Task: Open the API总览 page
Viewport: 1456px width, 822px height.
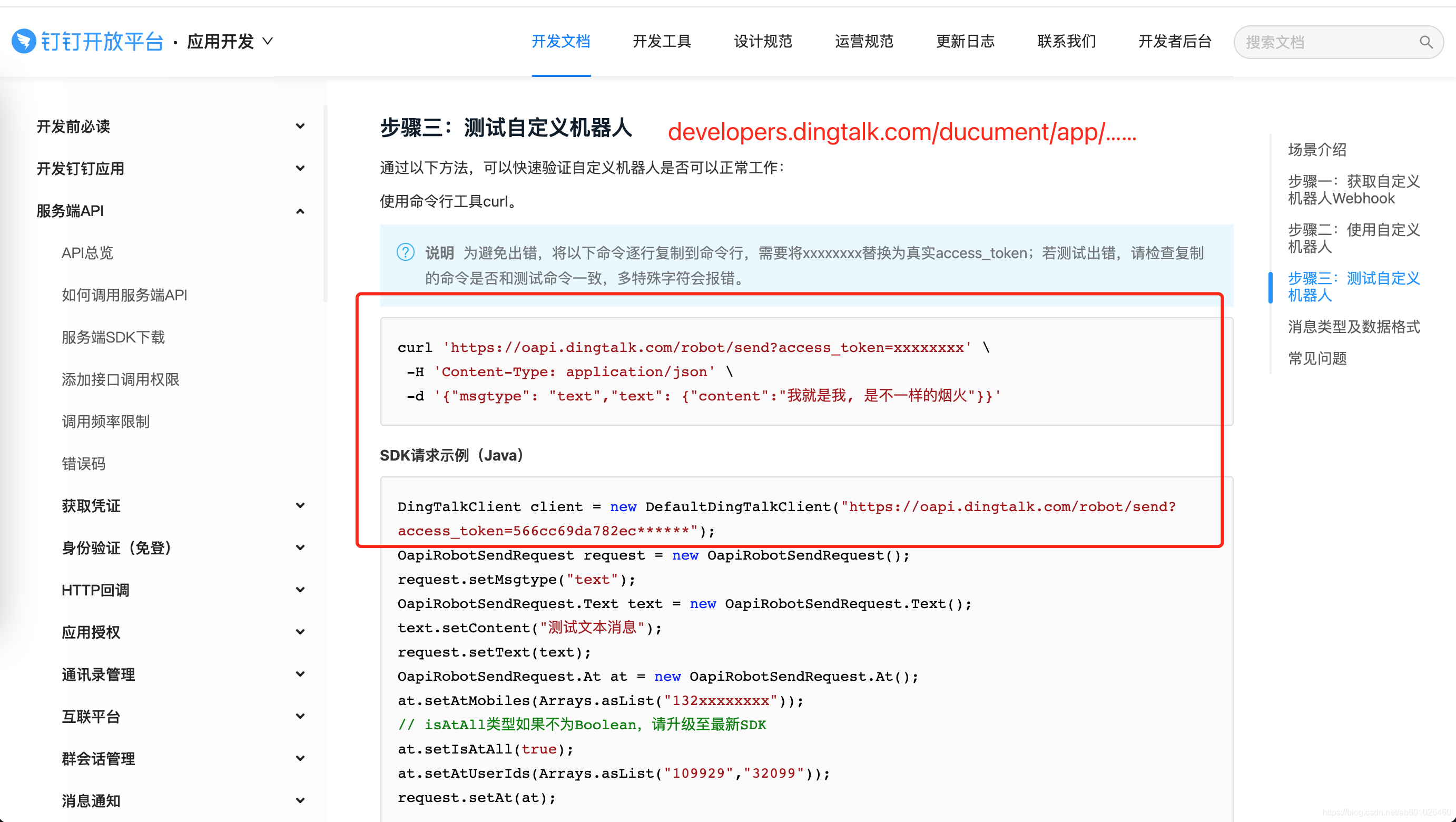Action: tap(87, 253)
